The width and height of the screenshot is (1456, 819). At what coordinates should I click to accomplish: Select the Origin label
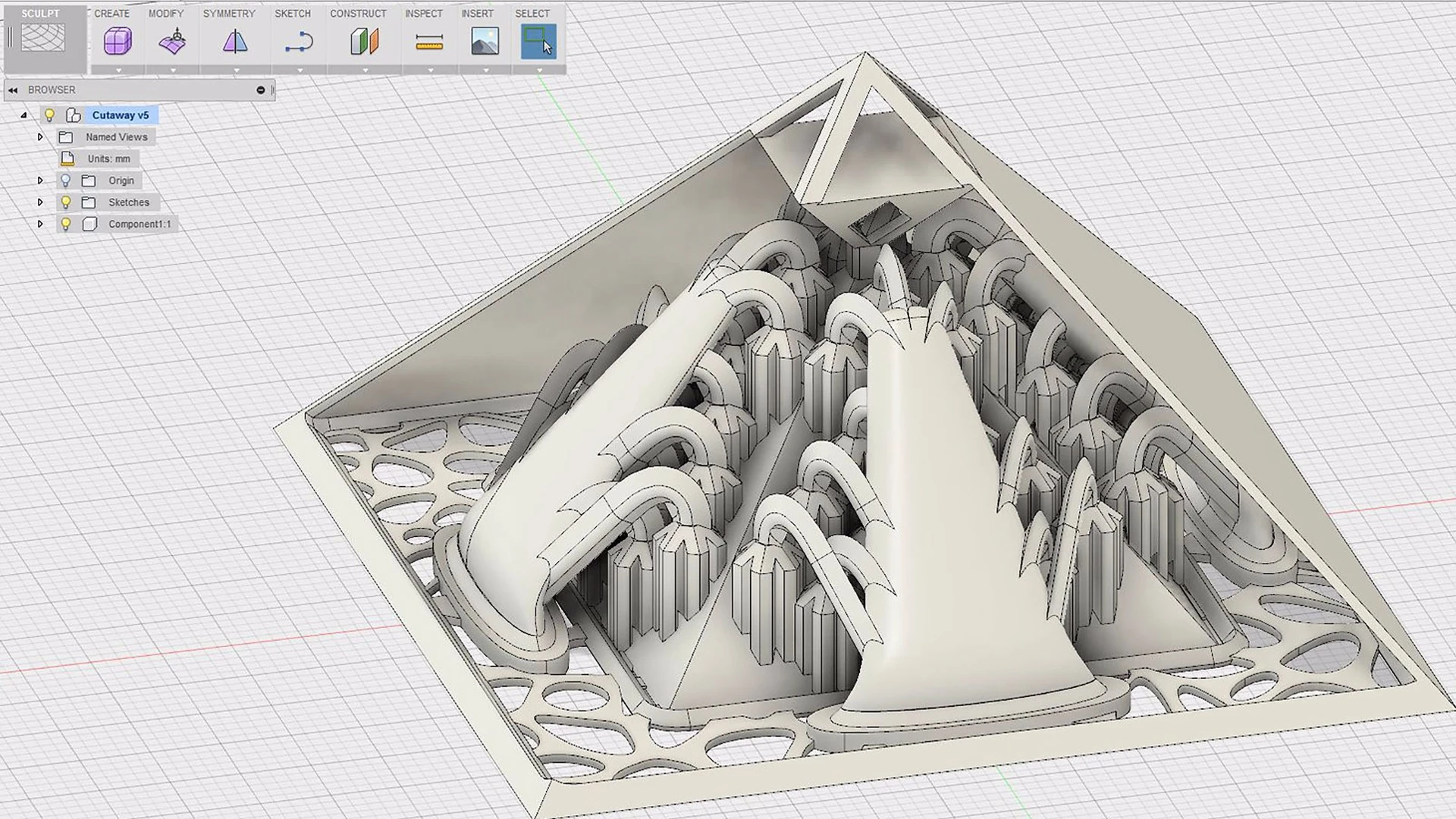pyautogui.click(x=121, y=180)
